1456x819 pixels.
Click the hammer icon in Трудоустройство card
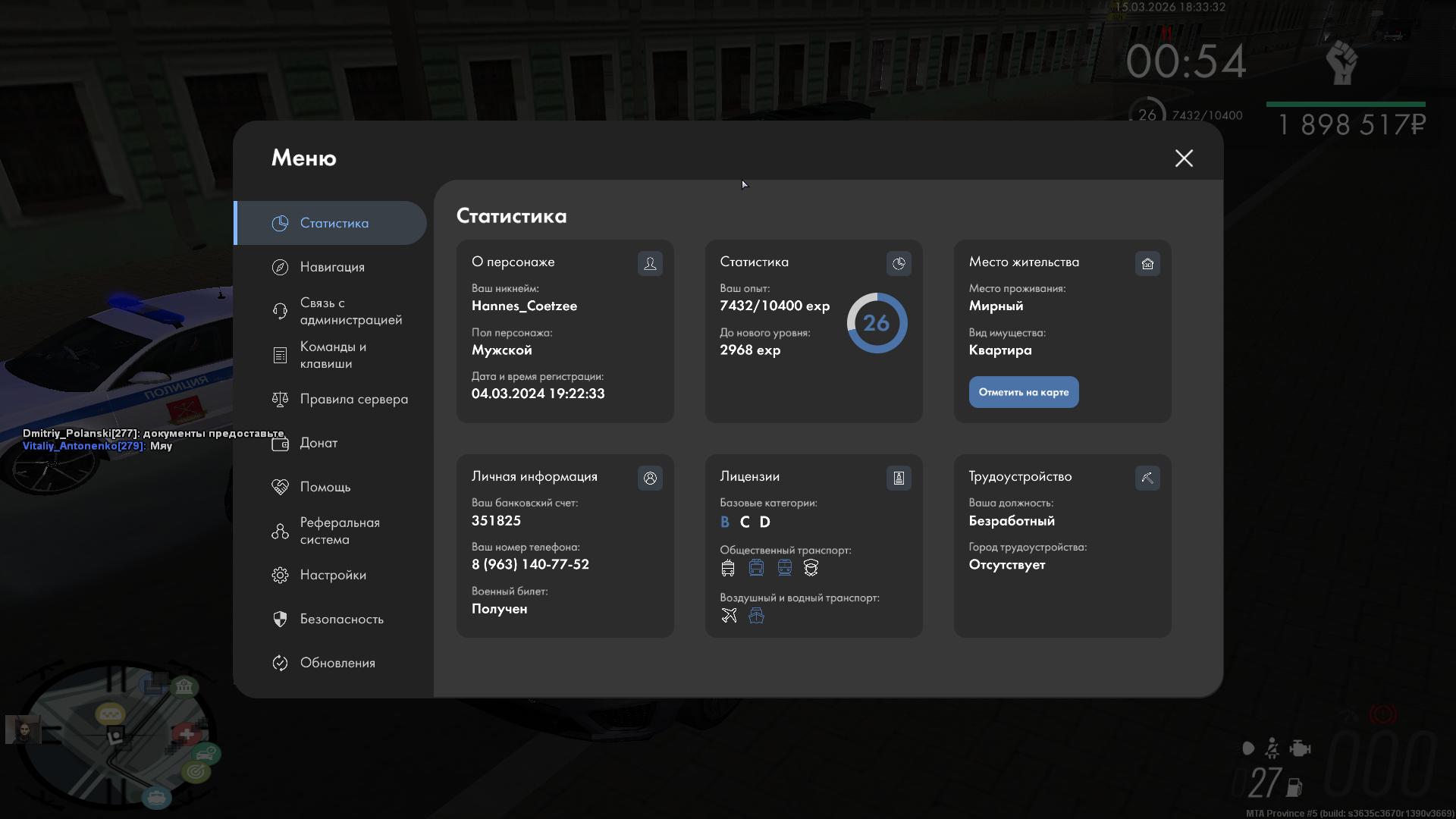point(1147,478)
